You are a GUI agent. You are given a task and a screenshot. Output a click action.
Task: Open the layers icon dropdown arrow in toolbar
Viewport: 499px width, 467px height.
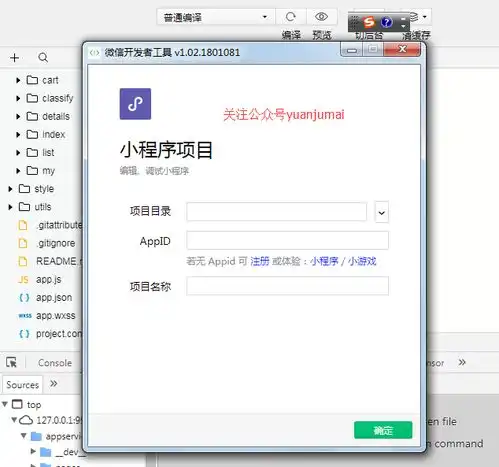coord(425,17)
